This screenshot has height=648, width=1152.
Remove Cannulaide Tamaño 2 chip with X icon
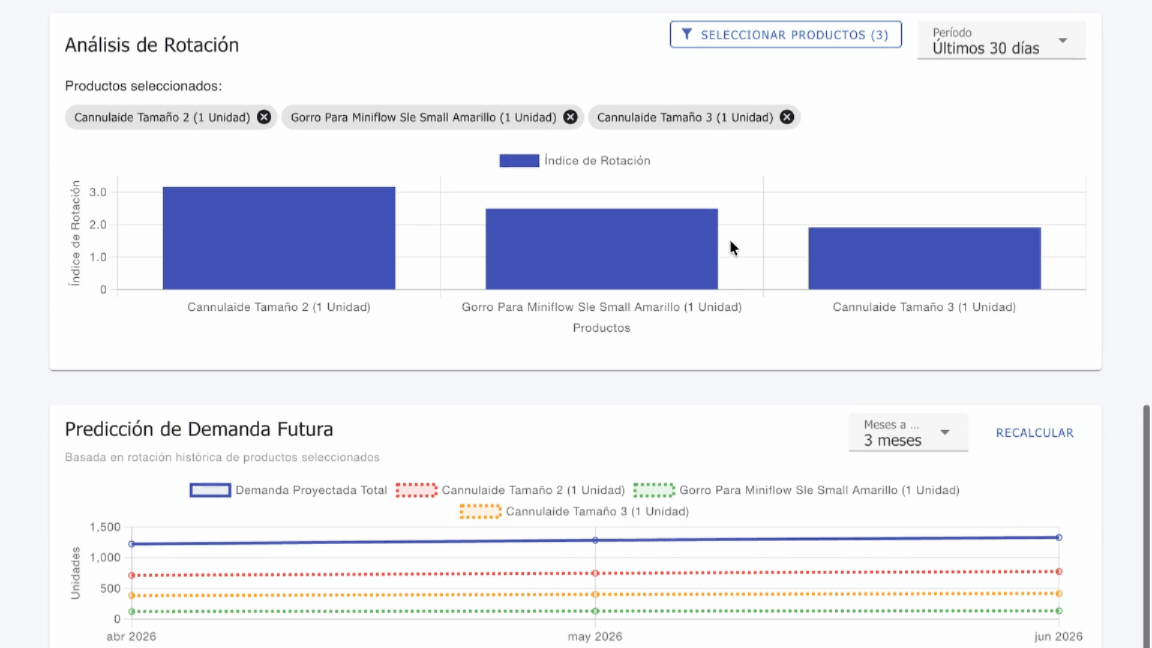[264, 117]
